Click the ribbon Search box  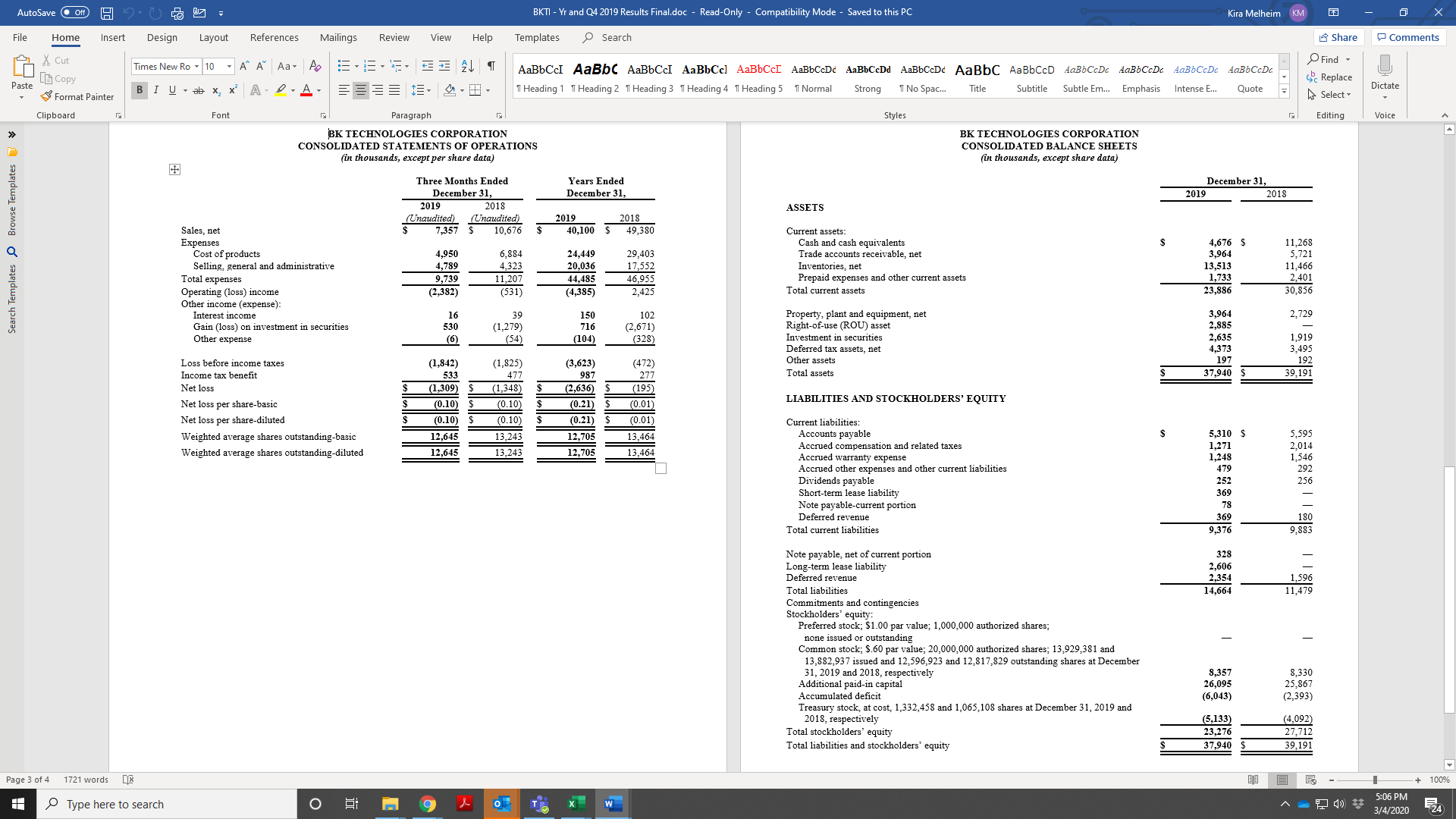click(616, 37)
